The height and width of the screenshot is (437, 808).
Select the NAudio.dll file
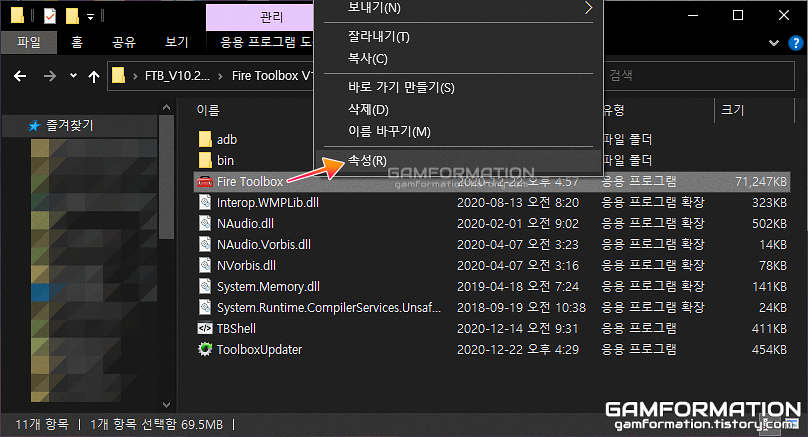click(x=245, y=224)
